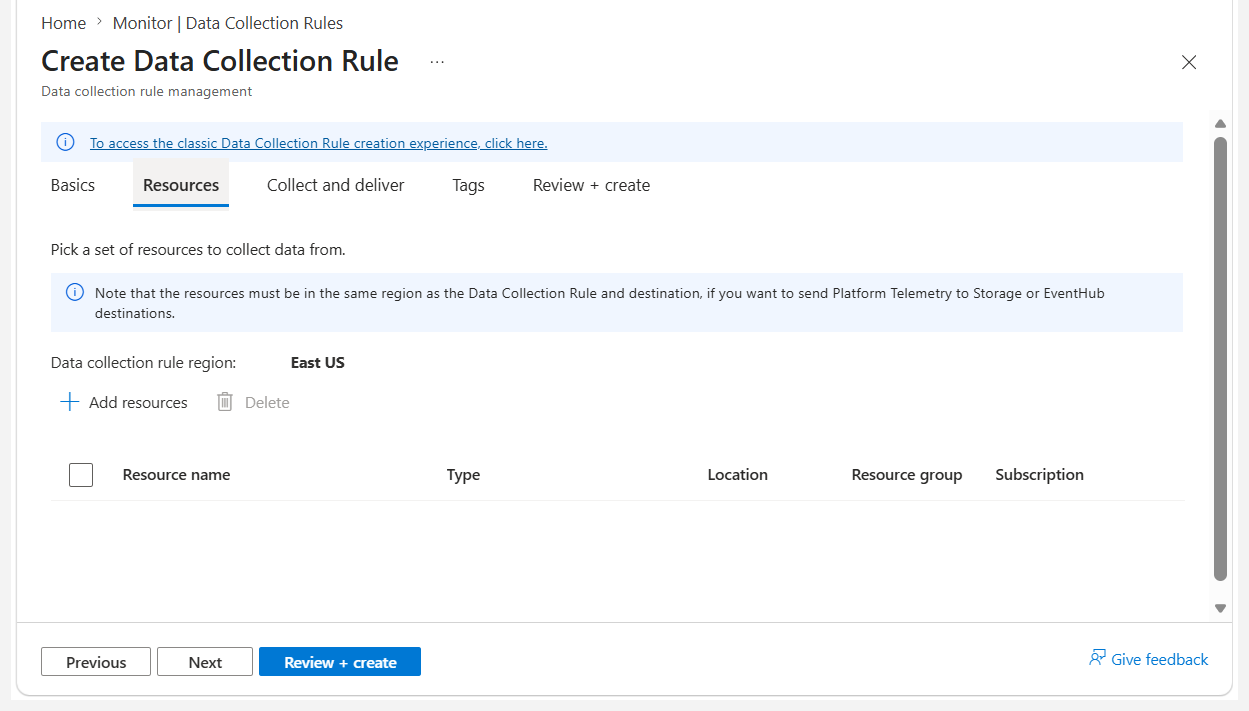Click the info icon in the classic experience banner
The width and height of the screenshot is (1249, 711).
pos(65,142)
